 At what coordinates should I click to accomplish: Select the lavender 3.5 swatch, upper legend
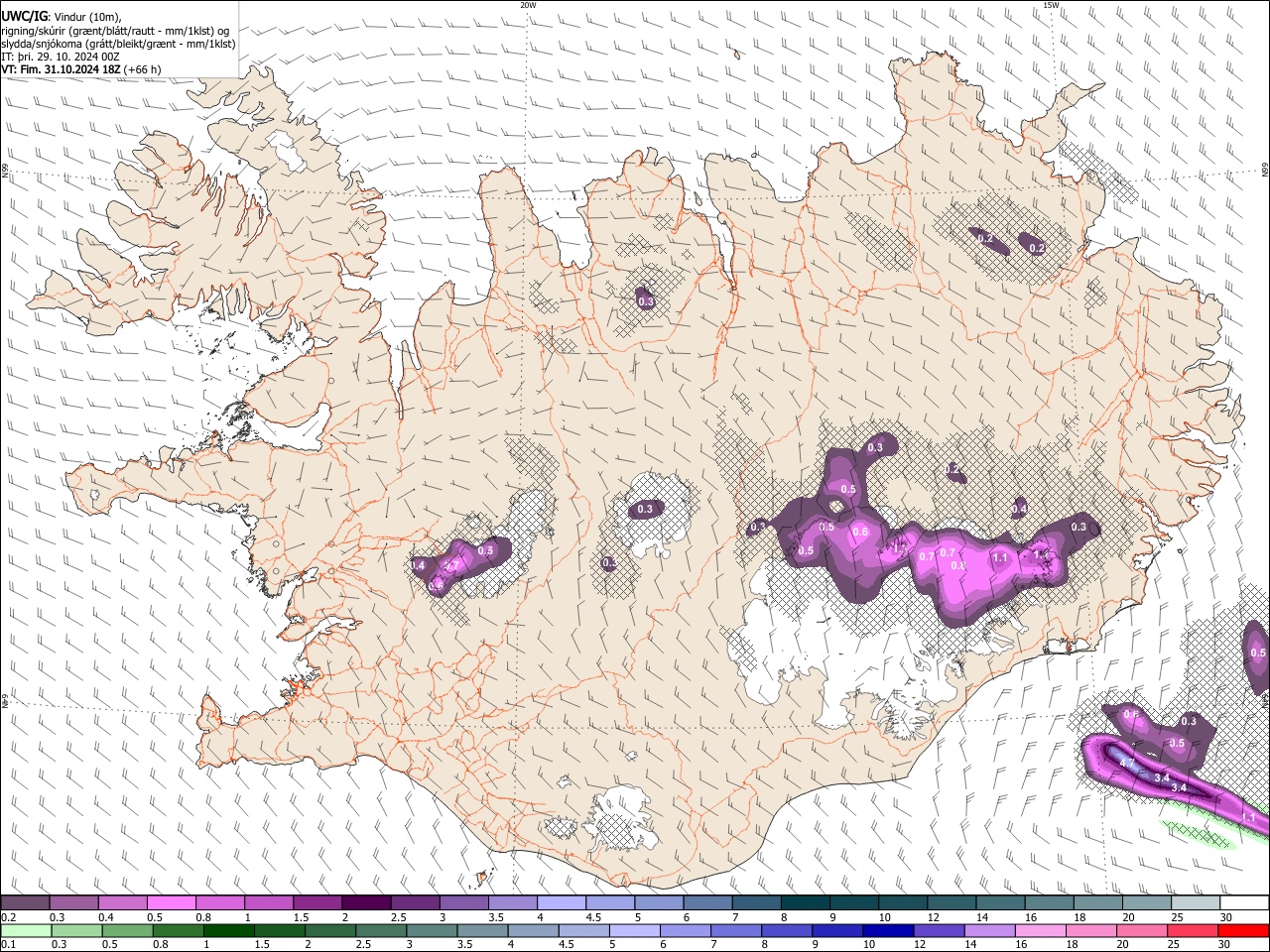tap(513, 902)
